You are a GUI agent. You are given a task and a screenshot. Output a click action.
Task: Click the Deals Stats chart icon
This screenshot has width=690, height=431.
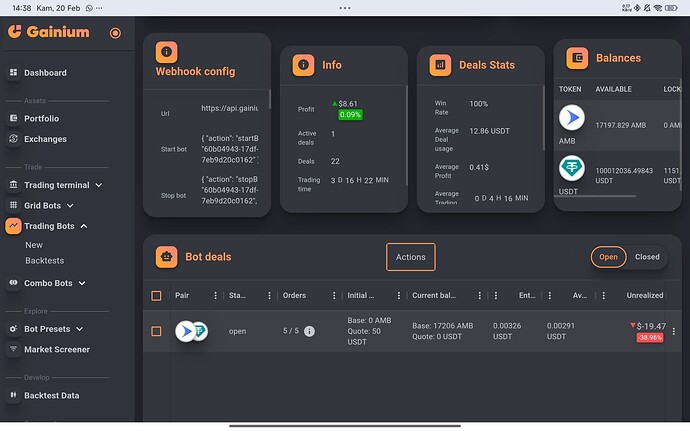[440, 65]
